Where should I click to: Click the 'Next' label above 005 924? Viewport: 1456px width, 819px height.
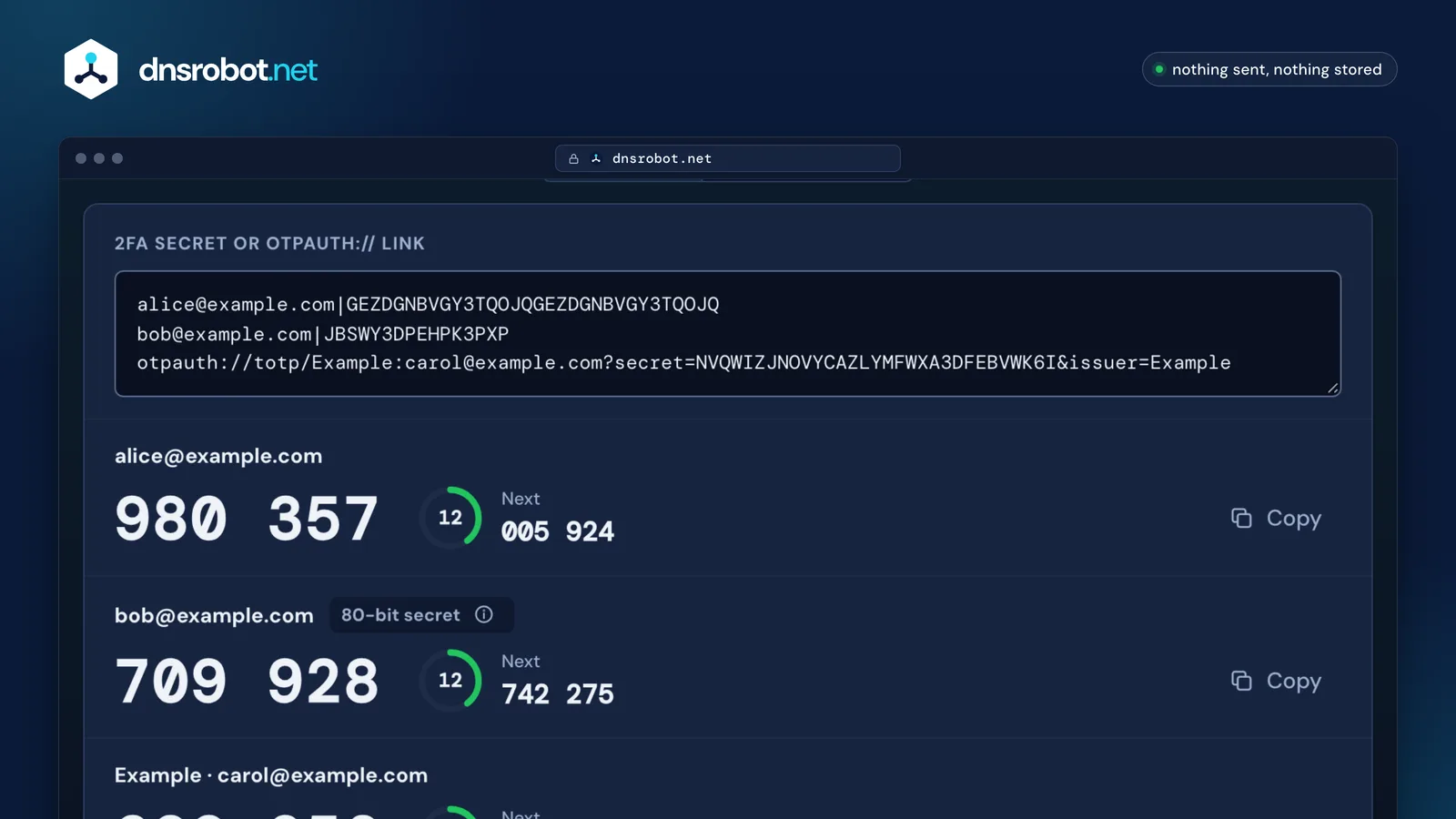click(521, 499)
